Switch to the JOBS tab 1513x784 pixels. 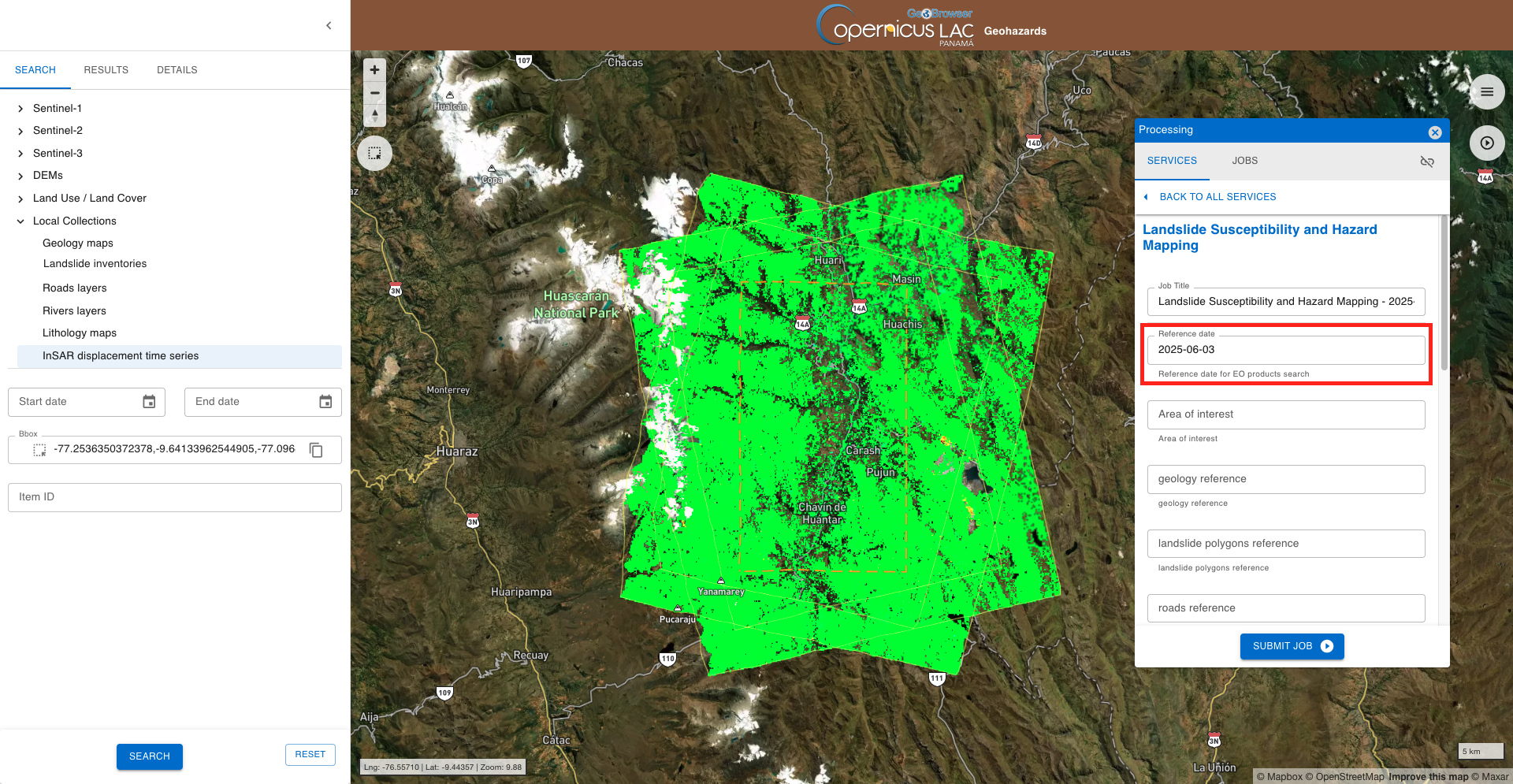click(1244, 161)
